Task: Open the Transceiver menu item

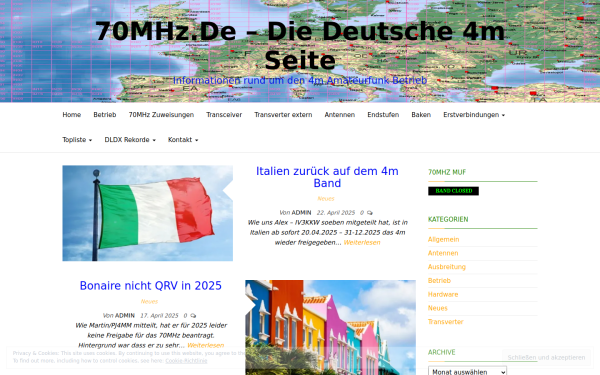Action: pyautogui.click(x=224, y=115)
